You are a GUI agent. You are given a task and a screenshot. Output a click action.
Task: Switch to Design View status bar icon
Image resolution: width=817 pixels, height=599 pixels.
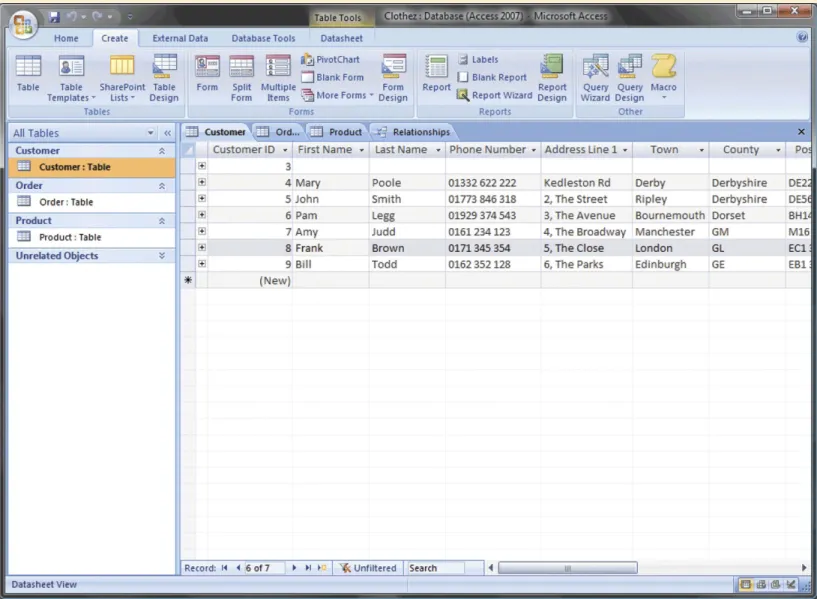point(790,584)
